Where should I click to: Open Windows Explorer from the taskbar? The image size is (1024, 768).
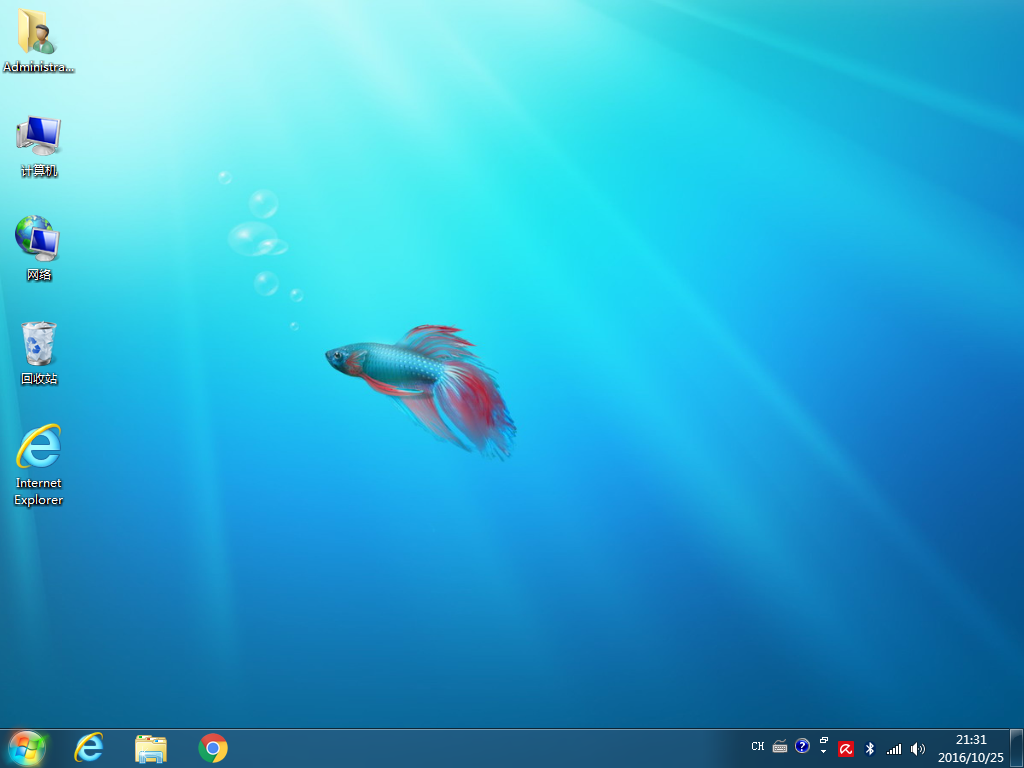pos(151,748)
